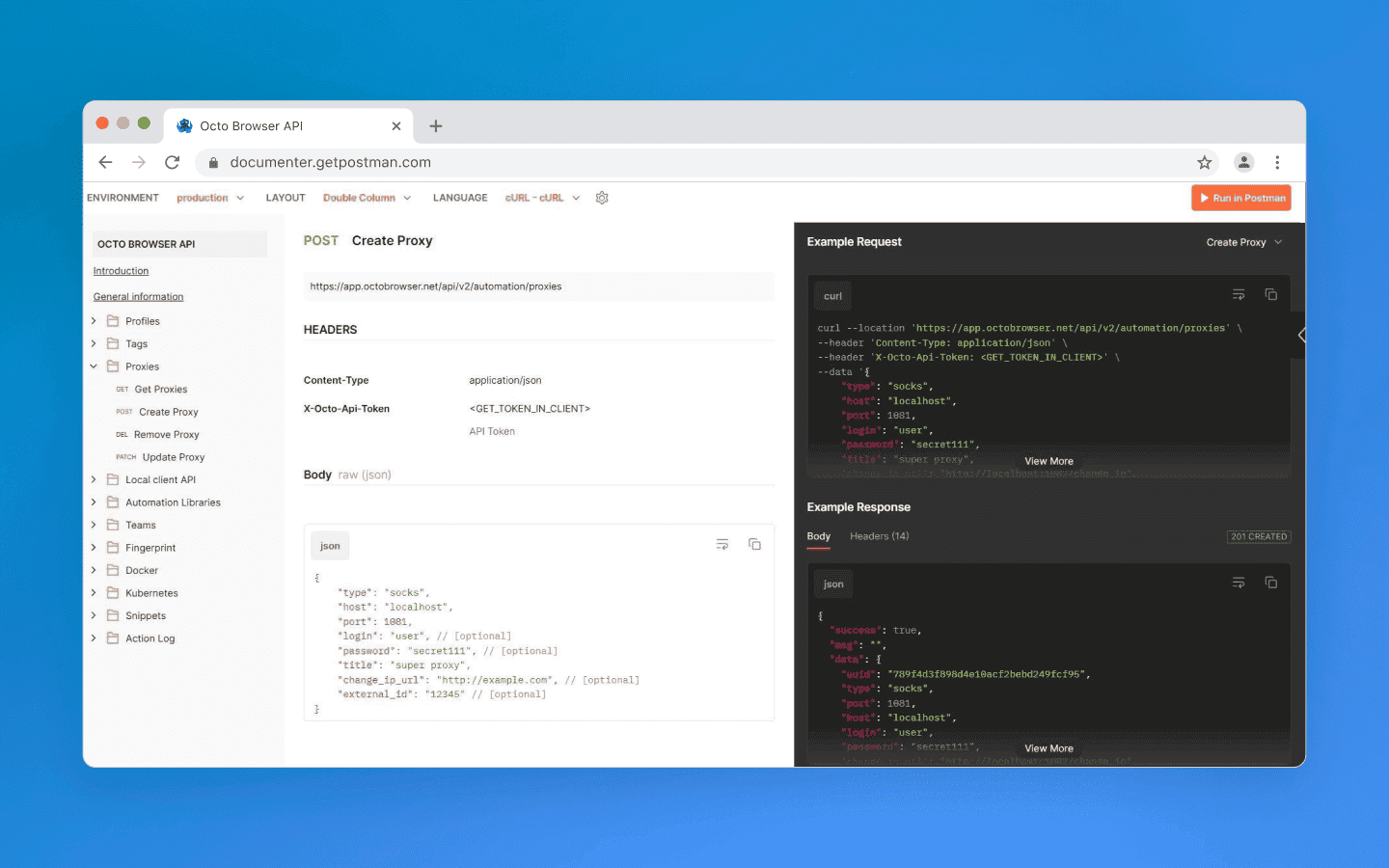Click the proxies endpoint URL box
The height and width of the screenshot is (868, 1389).
[538, 286]
